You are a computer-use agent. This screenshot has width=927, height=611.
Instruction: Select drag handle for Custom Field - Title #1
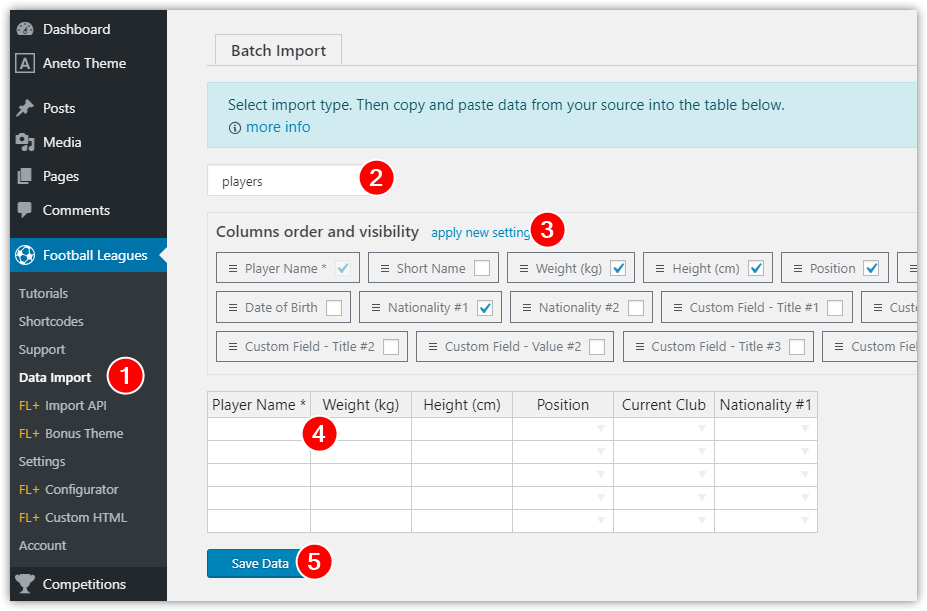(x=678, y=308)
